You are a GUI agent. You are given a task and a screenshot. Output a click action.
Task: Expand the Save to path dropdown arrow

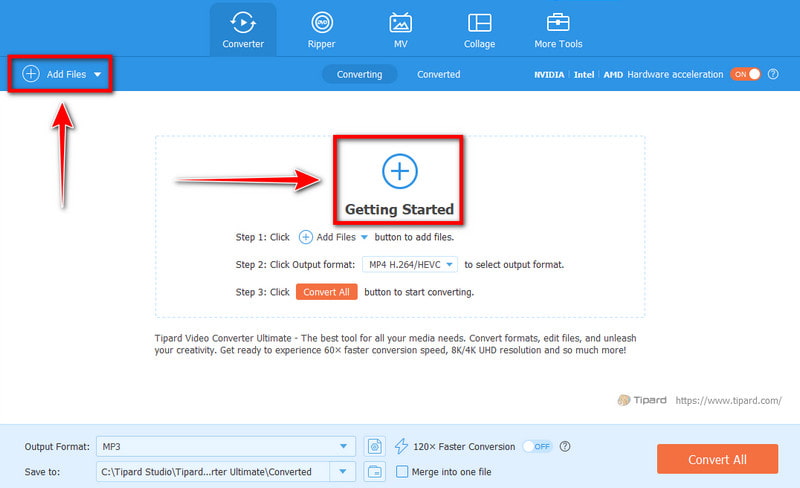pyautogui.click(x=343, y=472)
